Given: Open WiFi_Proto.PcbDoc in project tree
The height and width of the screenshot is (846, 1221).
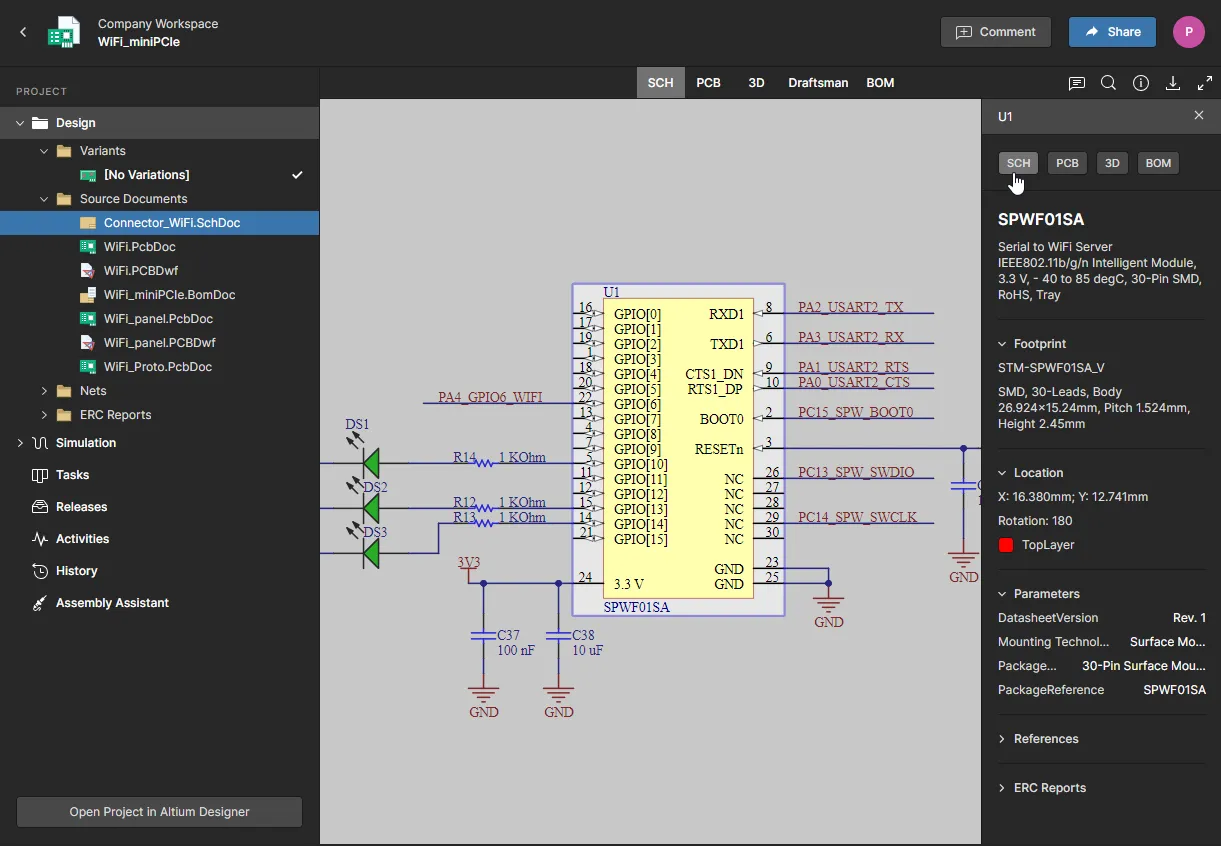Looking at the screenshot, I should (158, 367).
